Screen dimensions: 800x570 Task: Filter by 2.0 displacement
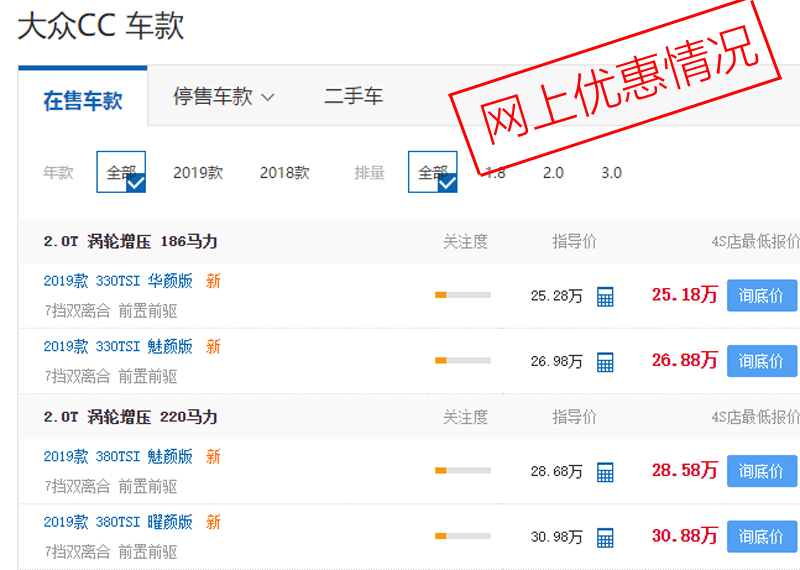(x=553, y=173)
